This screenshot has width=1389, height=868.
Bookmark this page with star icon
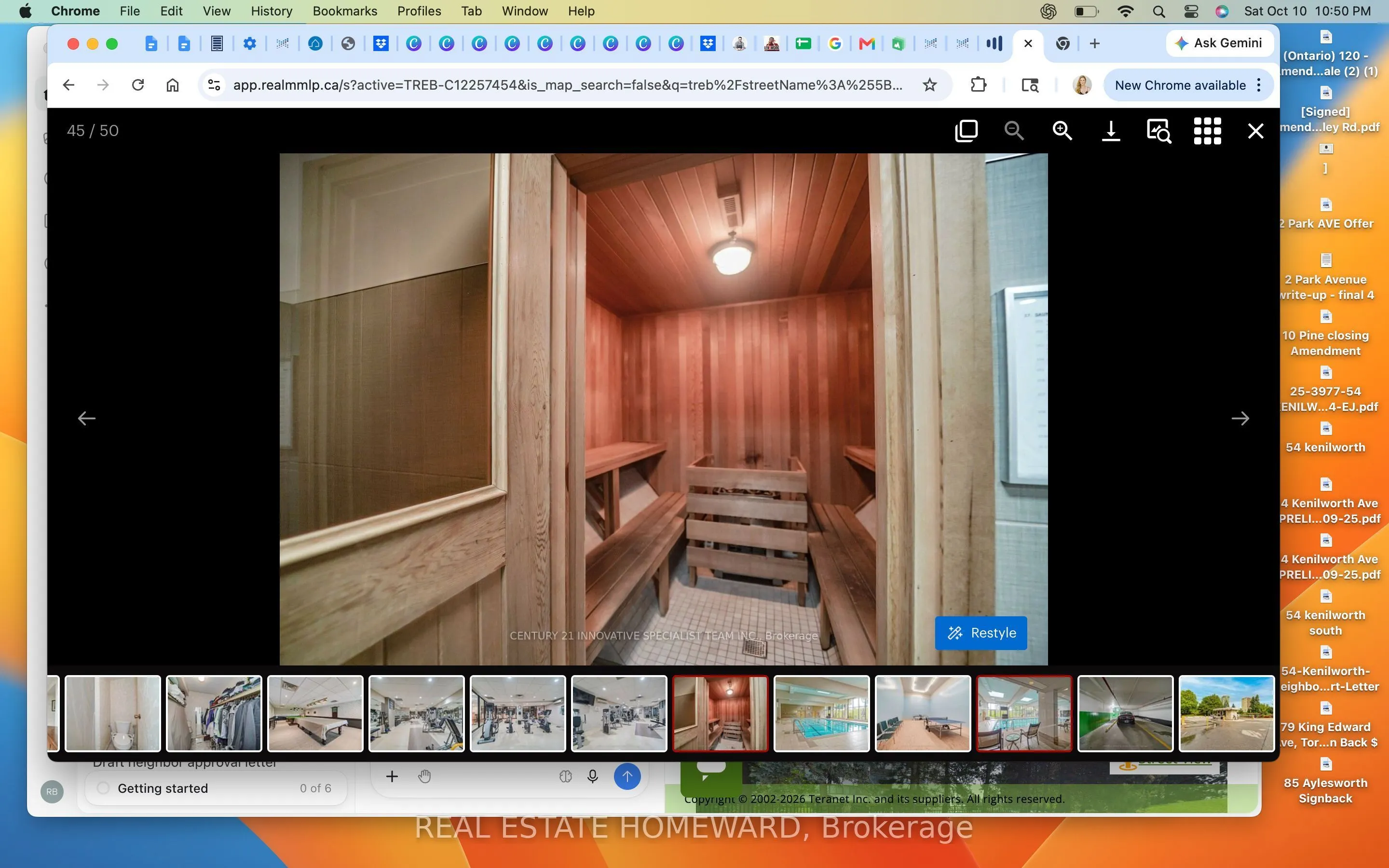(x=929, y=85)
